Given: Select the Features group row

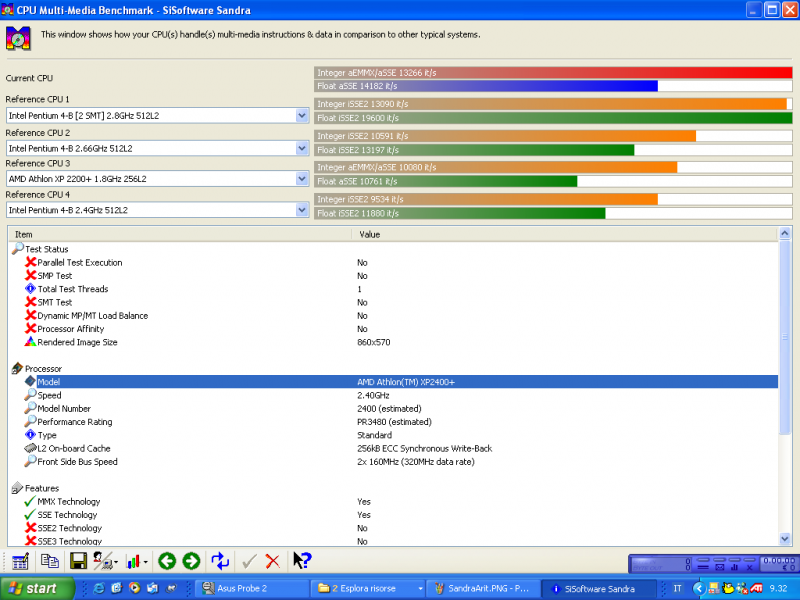Looking at the screenshot, I should tap(393, 488).
